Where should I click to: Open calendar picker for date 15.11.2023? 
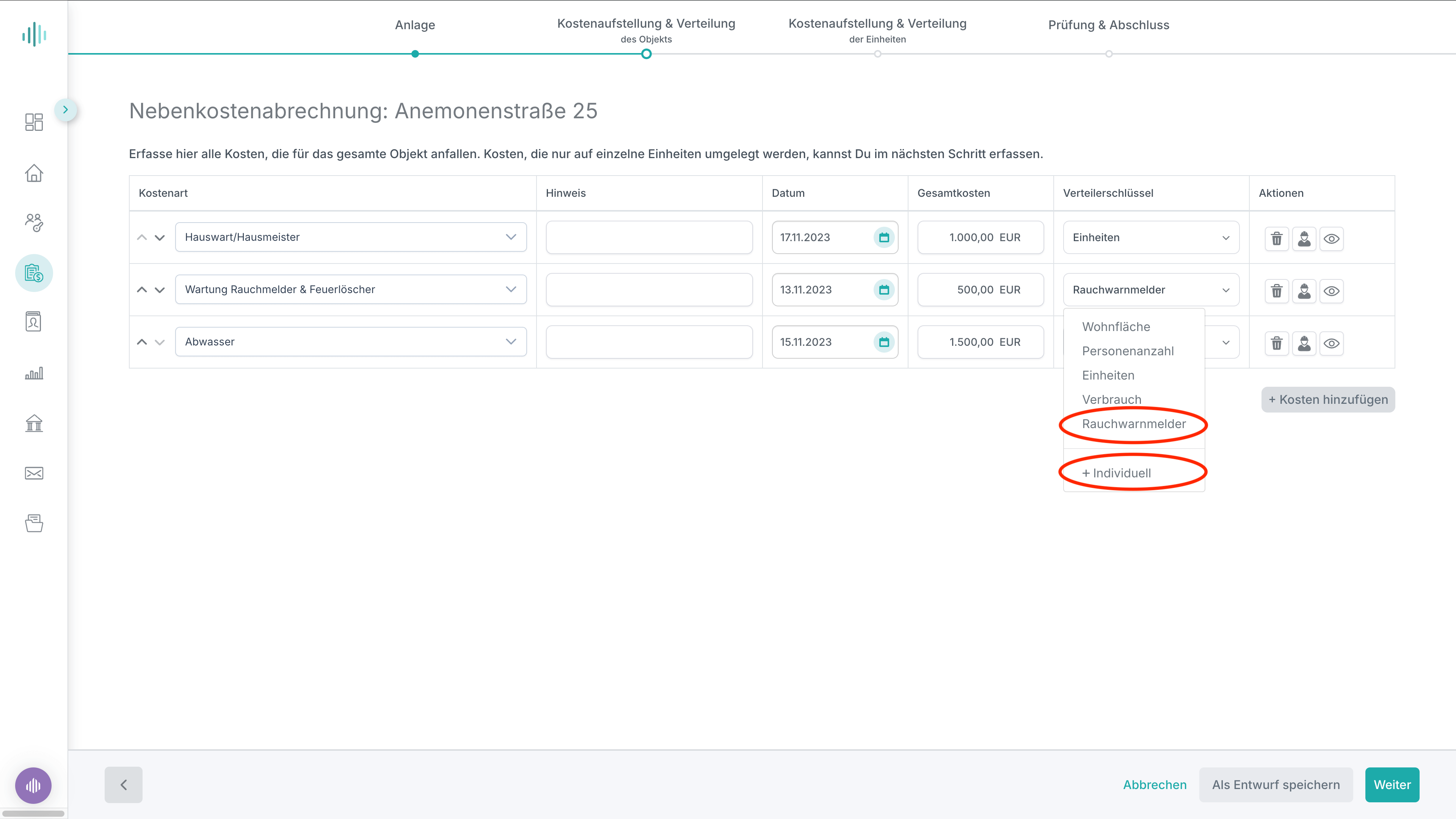(884, 342)
